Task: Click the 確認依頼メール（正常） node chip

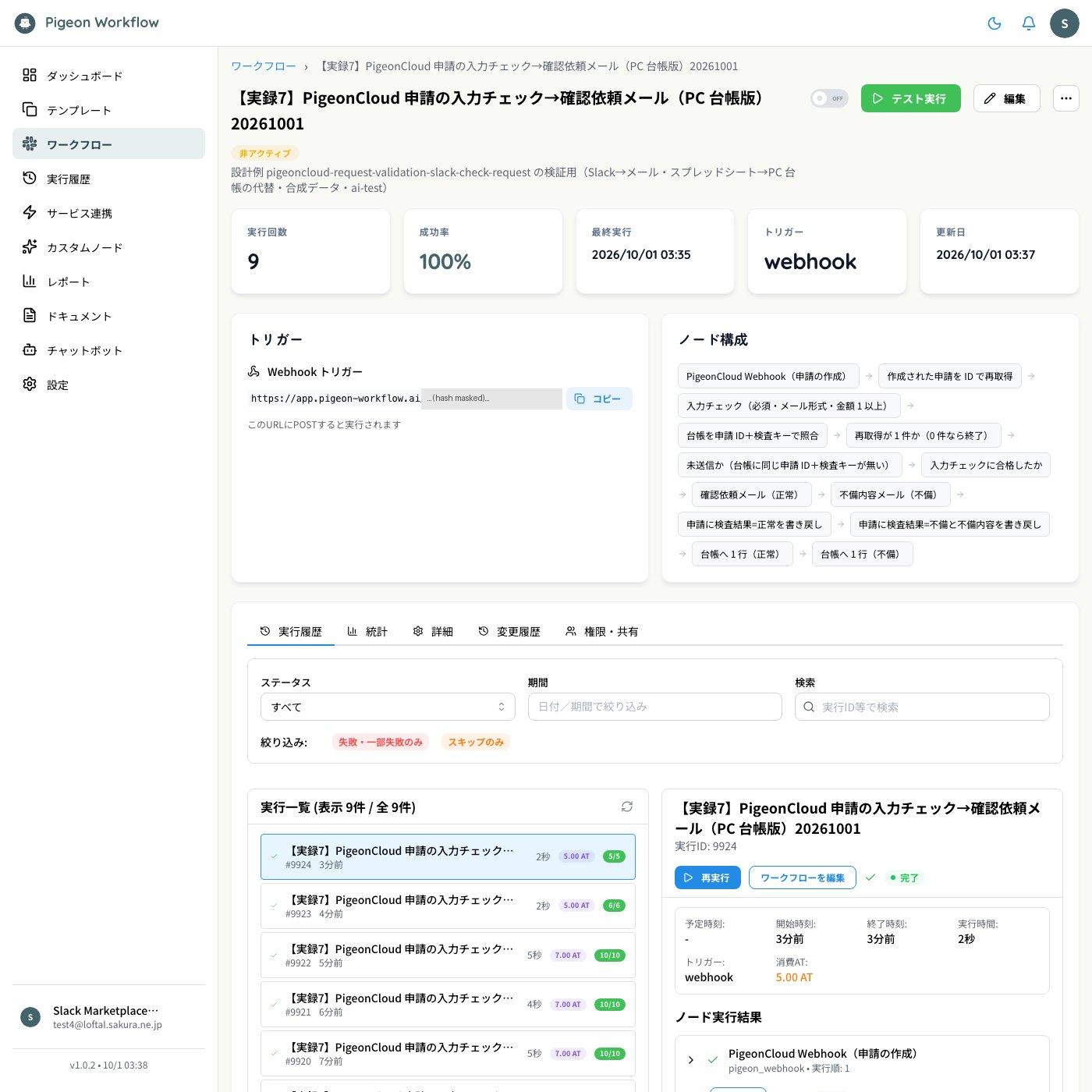Action: [x=752, y=495]
